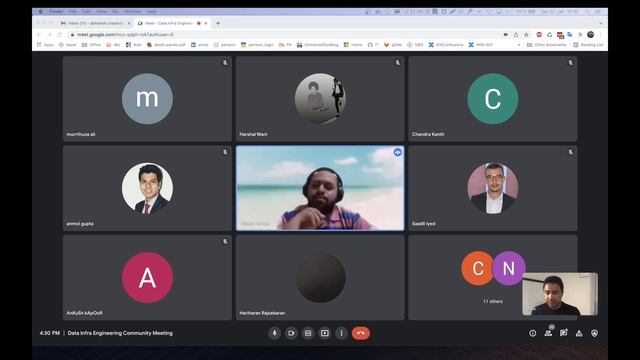Select the murrthuza ali participant tile
Image resolution: width=640 pixels, height=360 pixels.
(147, 99)
